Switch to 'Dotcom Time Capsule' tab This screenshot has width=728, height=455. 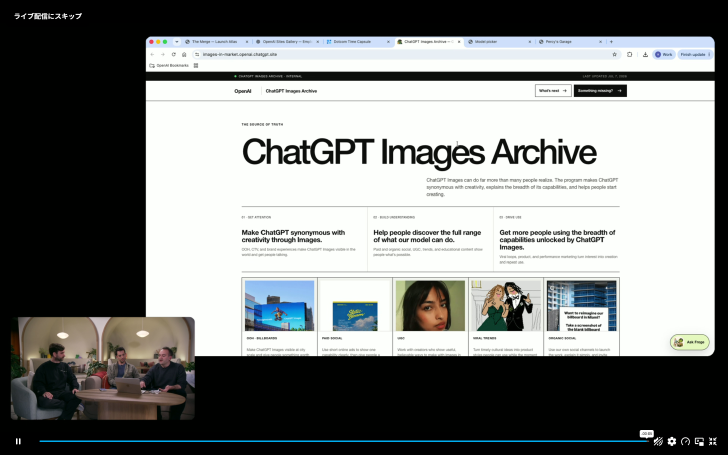click(x=356, y=42)
